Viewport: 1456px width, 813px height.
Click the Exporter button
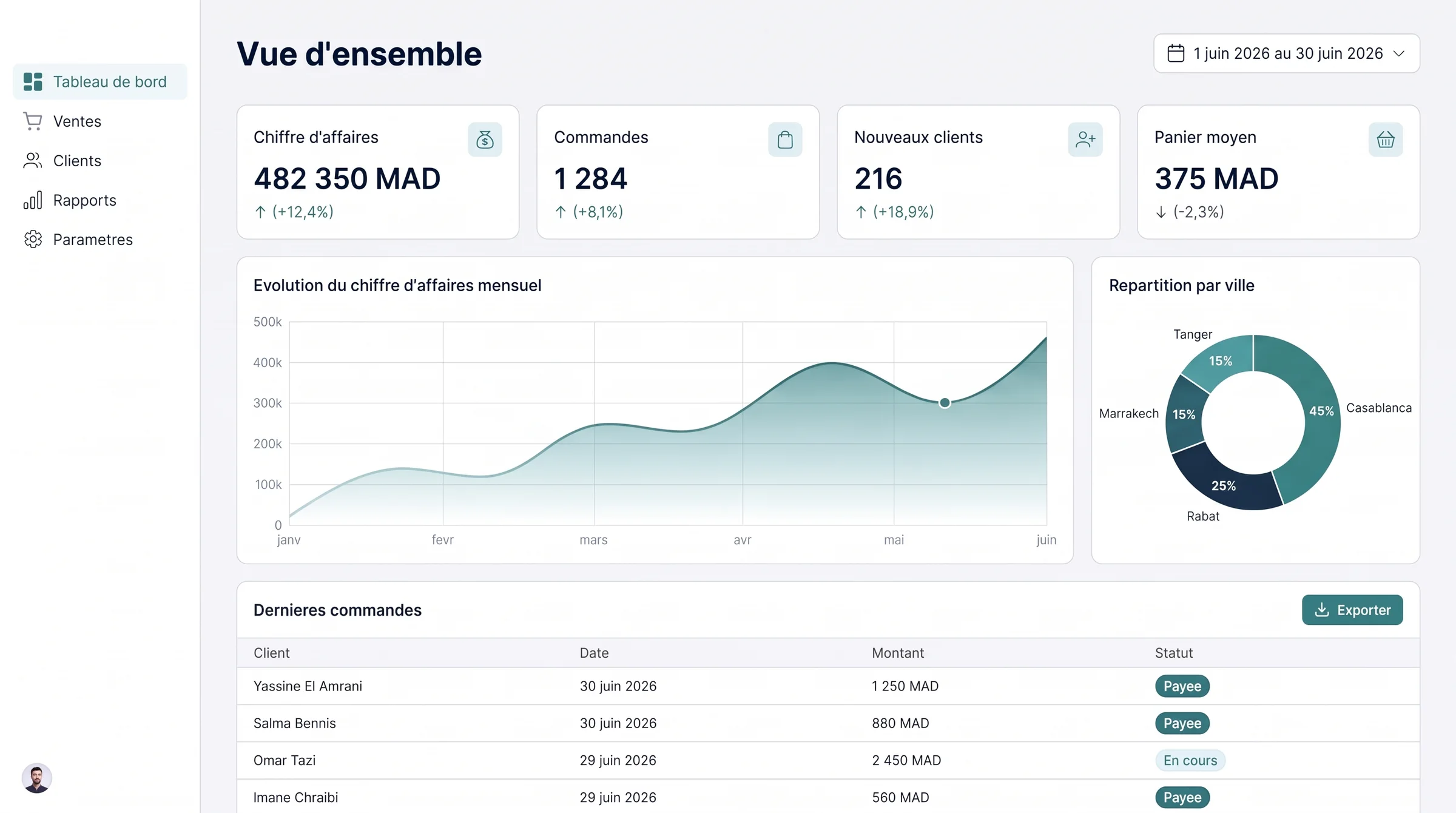click(1352, 610)
